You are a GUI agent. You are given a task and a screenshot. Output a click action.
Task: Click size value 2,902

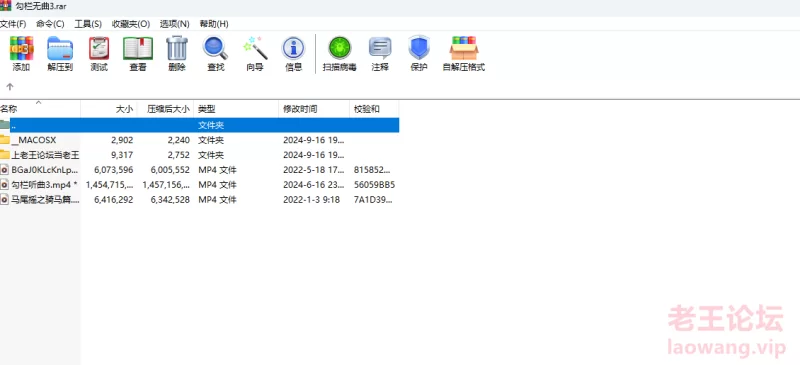[122, 140]
